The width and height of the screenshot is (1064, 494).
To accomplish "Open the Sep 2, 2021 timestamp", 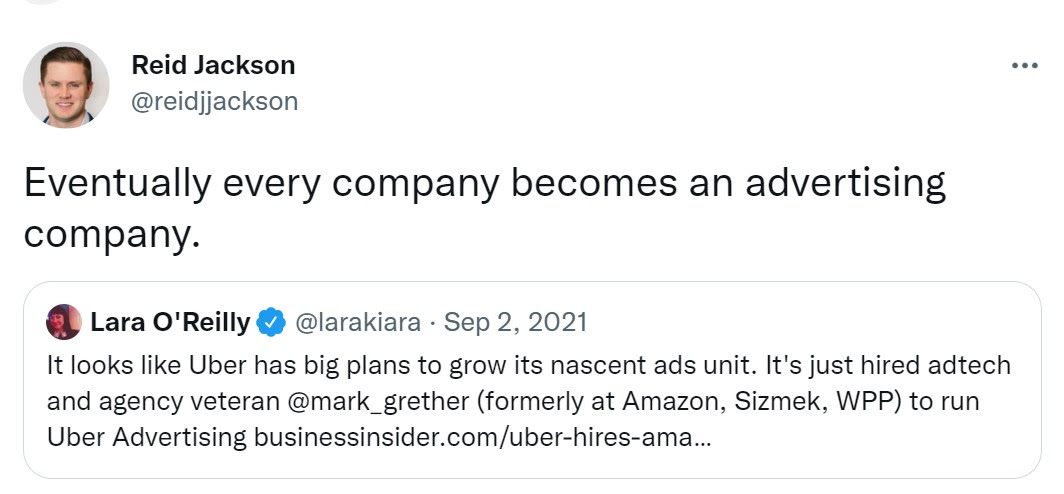I will click(x=515, y=322).
